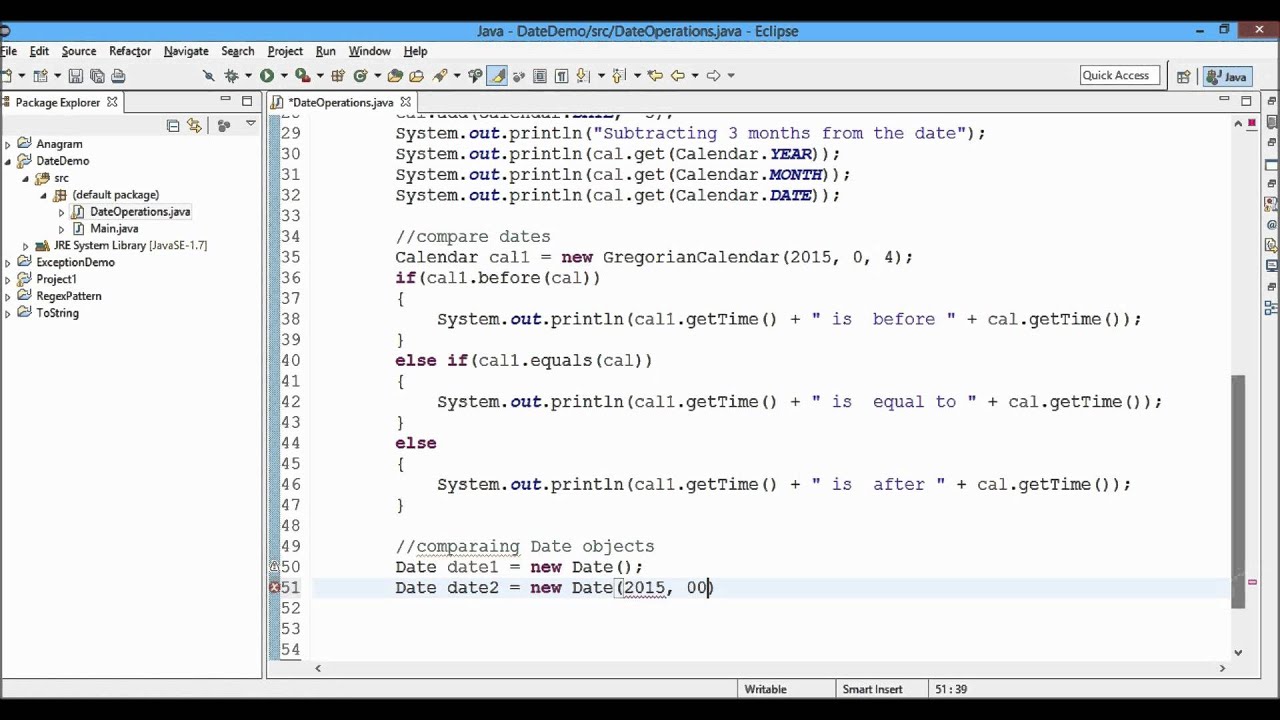Viewport: 1280px width, 720px height.
Task: Select the ToString project
Action: coord(57,313)
